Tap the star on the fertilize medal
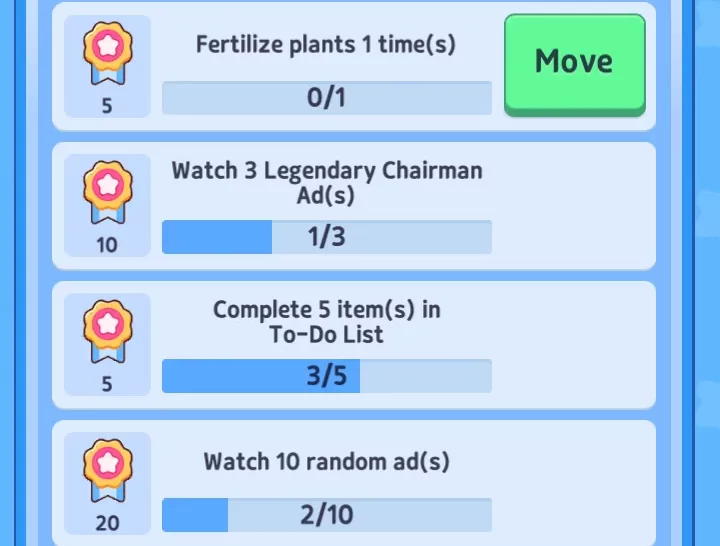Image resolution: width=720 pixels, height=546 pixels. pos(107,46)
